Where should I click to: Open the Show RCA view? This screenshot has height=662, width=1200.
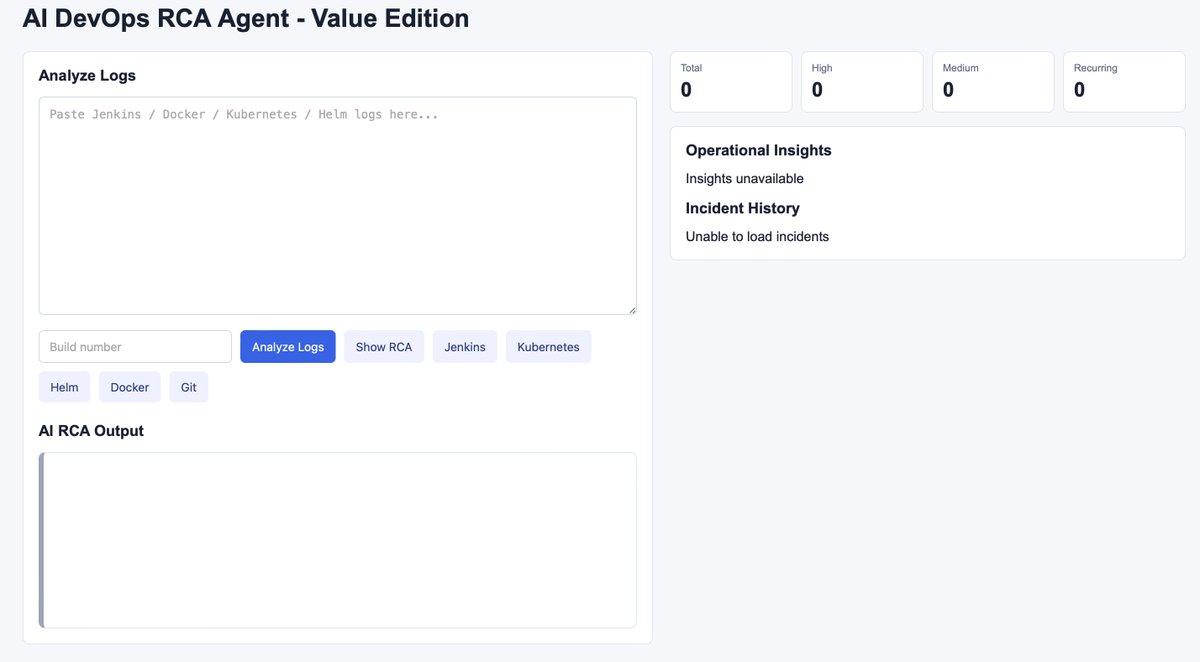point(384,347)
